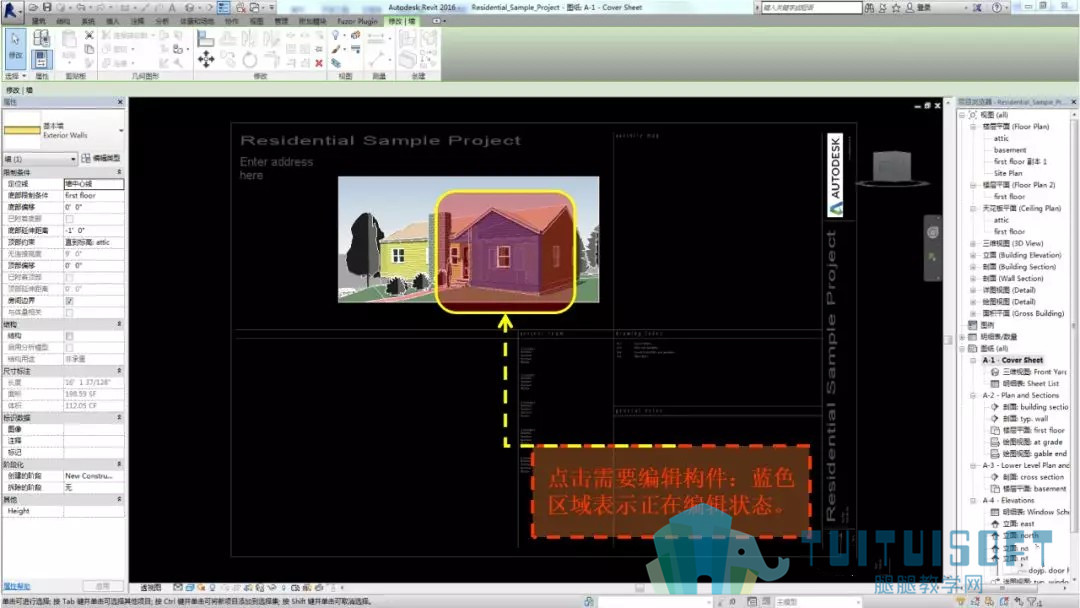Toggle the related-to-mass checkbox
This screenshot has width=1080, height=608.
pyautogui.click(x=69, y=313)
